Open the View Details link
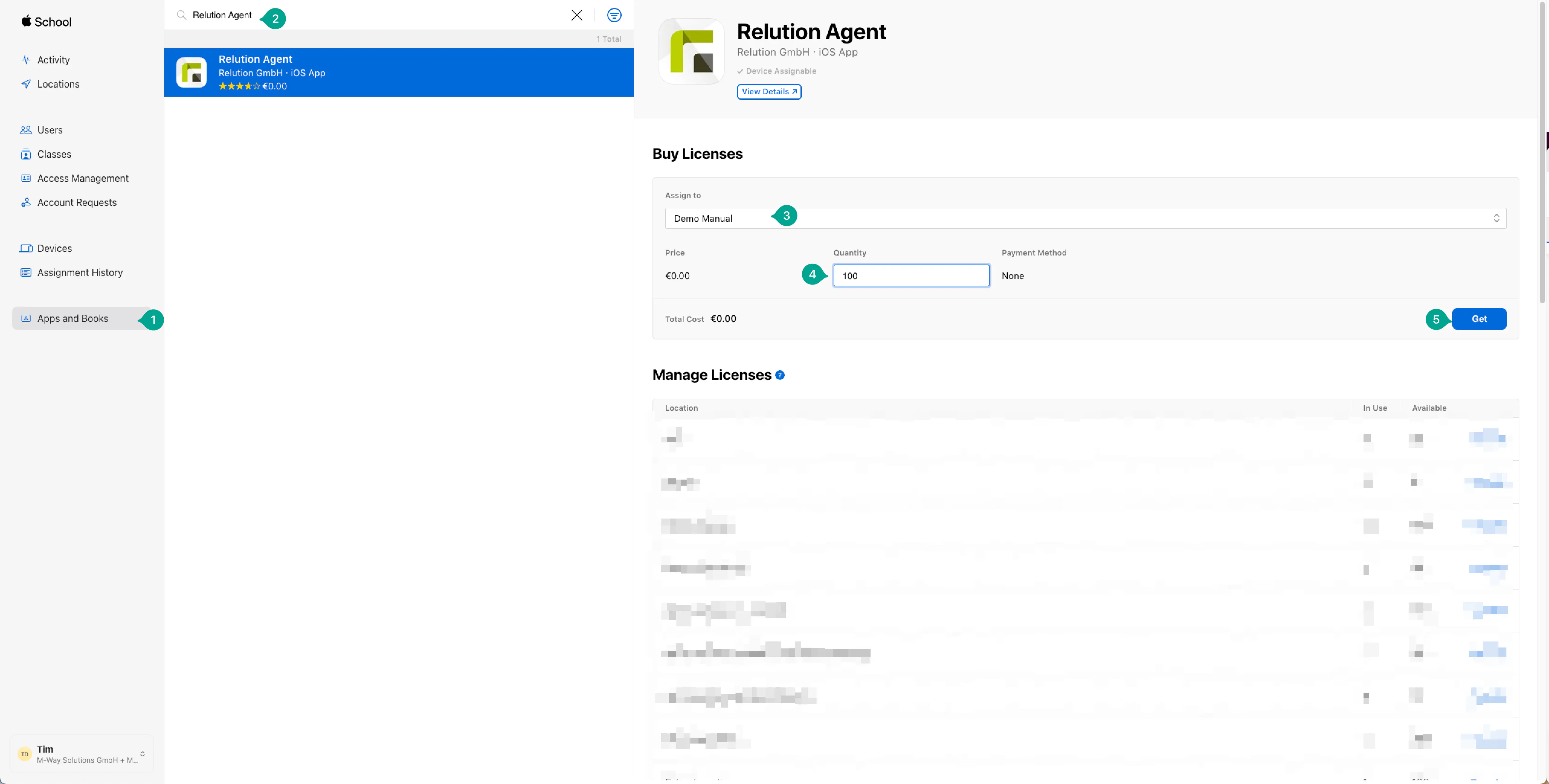 click(x=768, y=92)
